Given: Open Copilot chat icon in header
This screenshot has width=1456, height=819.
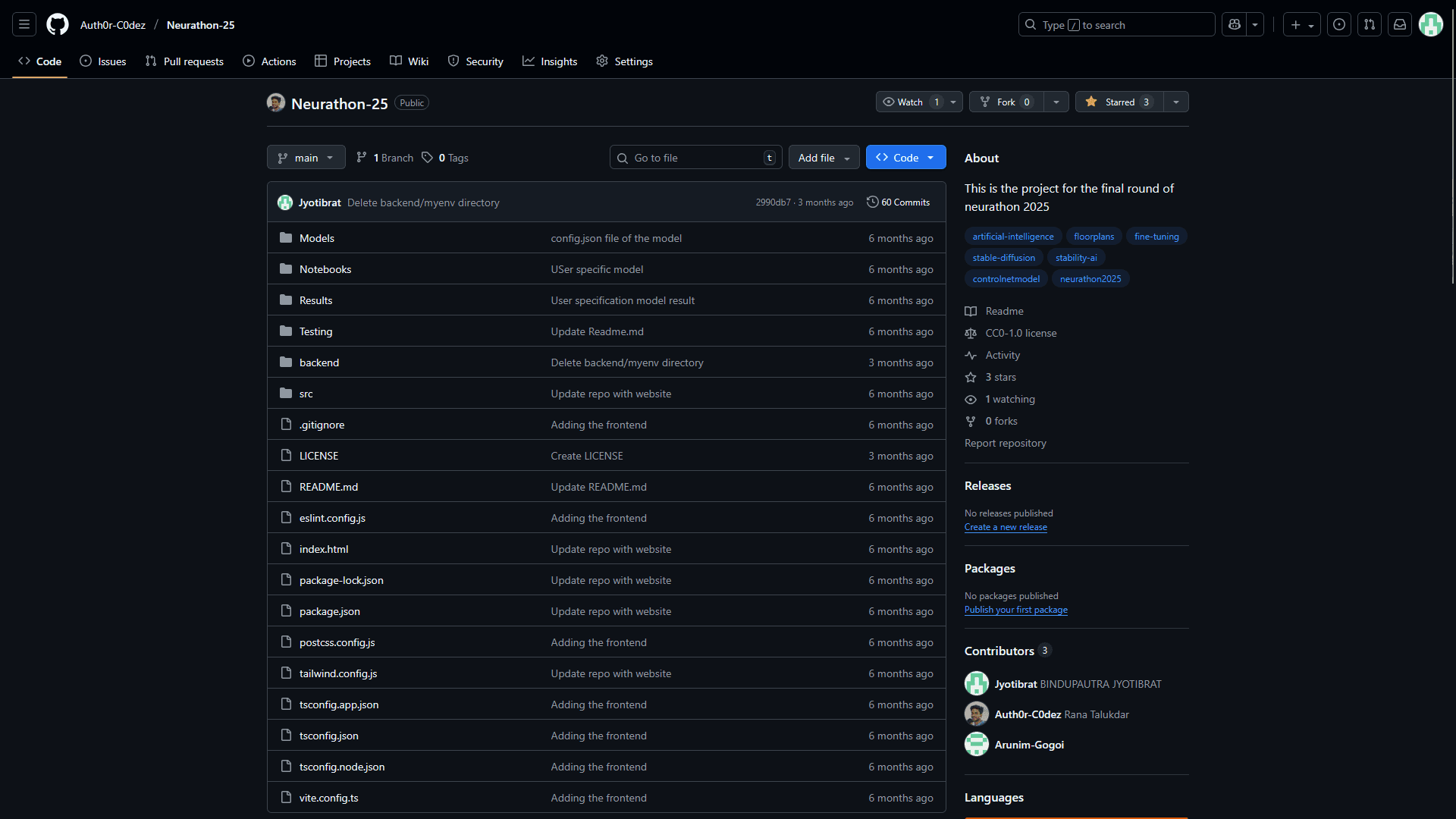Looking at the screenshot, I should click(1235, 25).
